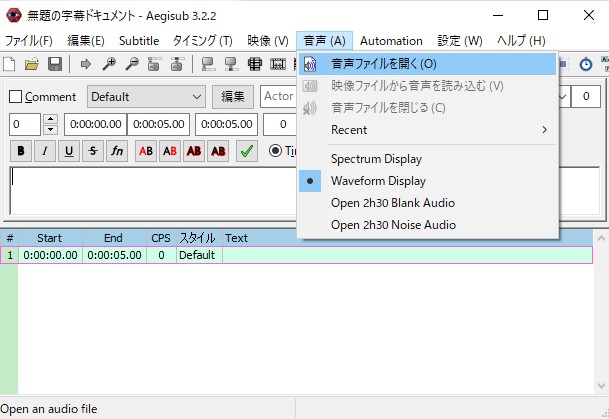Click the Save subtitles floppy icon
The image size is (609, 419).
(x=55, y=64)
